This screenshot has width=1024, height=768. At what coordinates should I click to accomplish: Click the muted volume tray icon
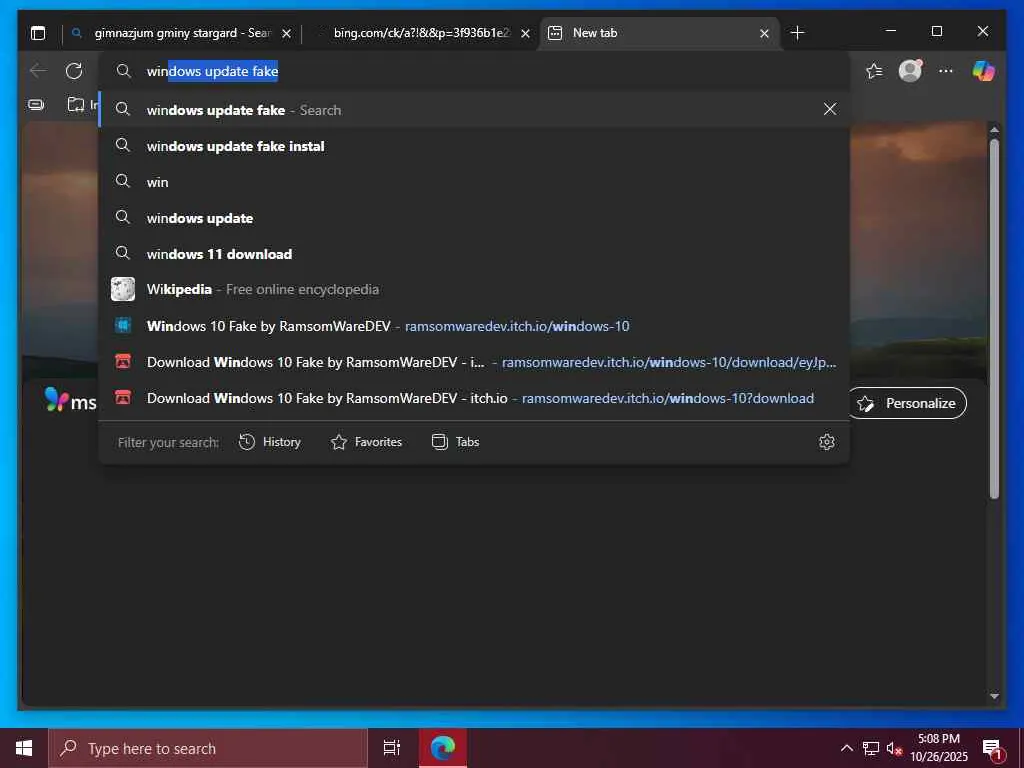pos(894,748)
